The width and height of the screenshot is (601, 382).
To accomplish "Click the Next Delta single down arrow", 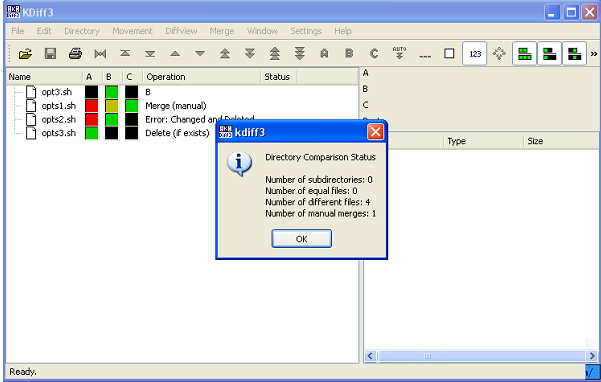I will click(x=200, y=54).
